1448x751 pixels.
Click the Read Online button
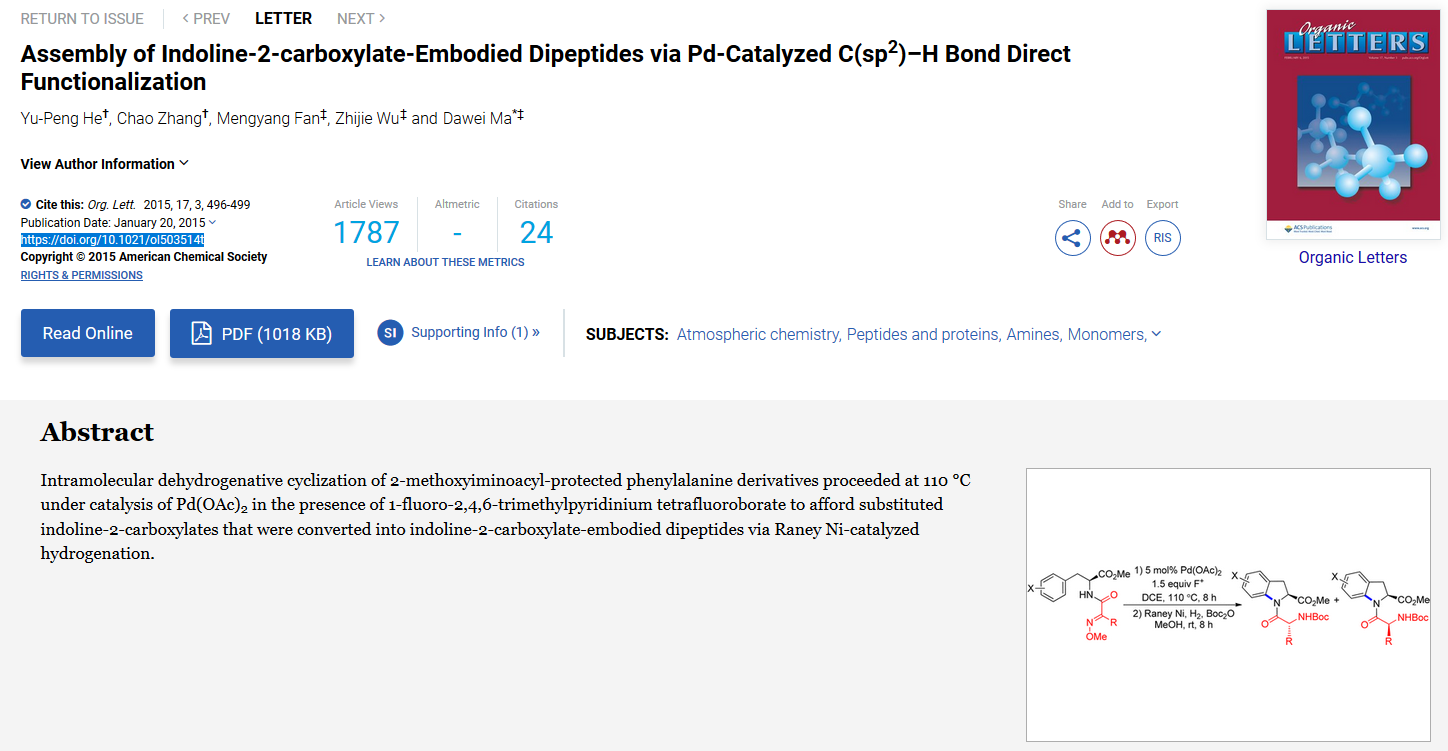point(88,333)
